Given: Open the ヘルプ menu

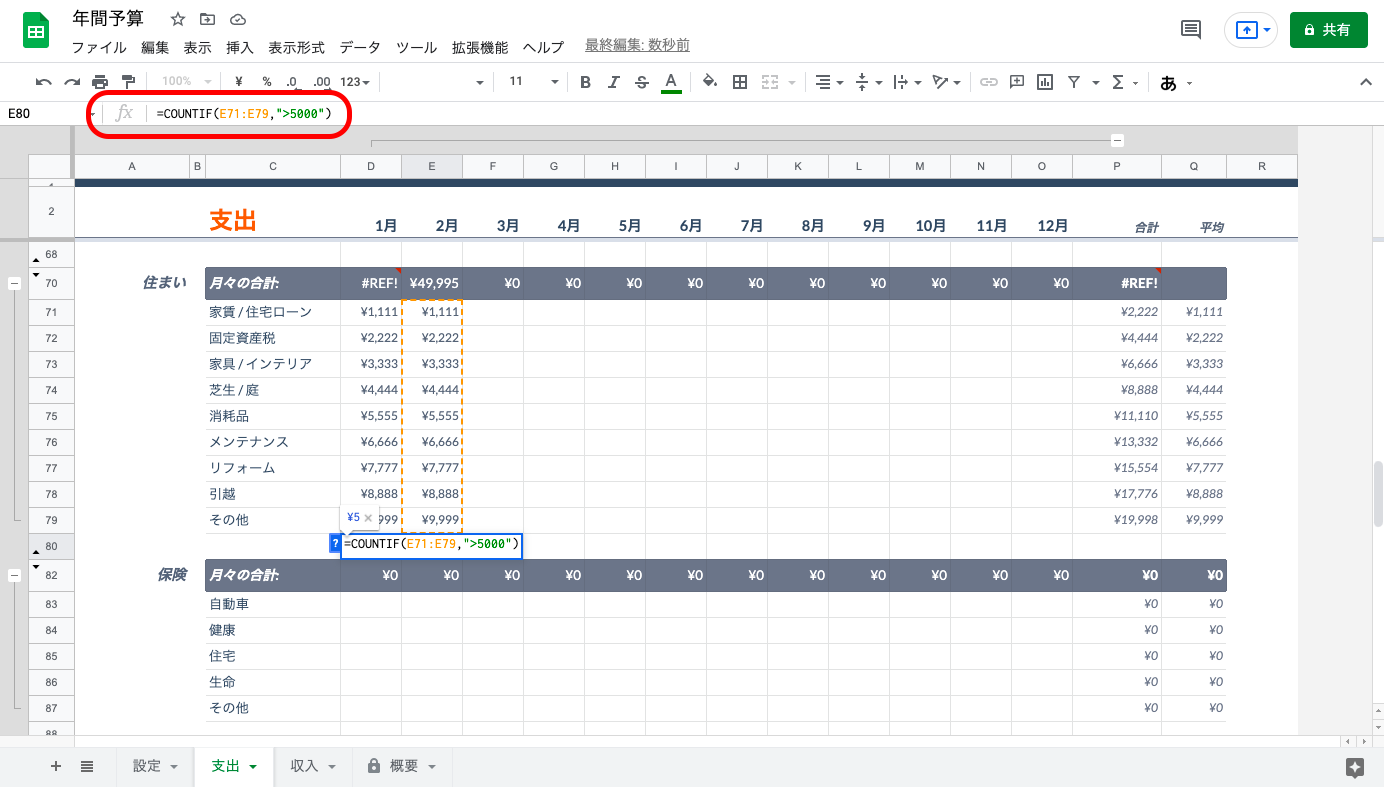Looking at the screenshot, I should 544,47.
